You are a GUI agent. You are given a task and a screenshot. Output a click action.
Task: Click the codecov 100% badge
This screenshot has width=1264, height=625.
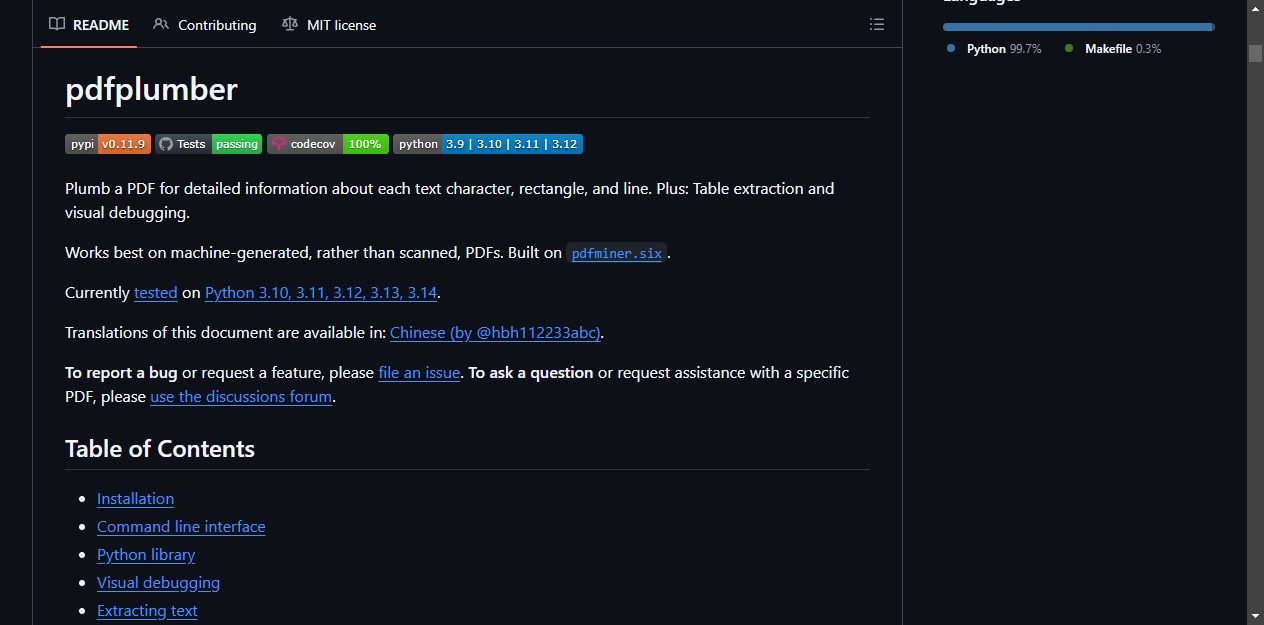[x=327, y=144]
